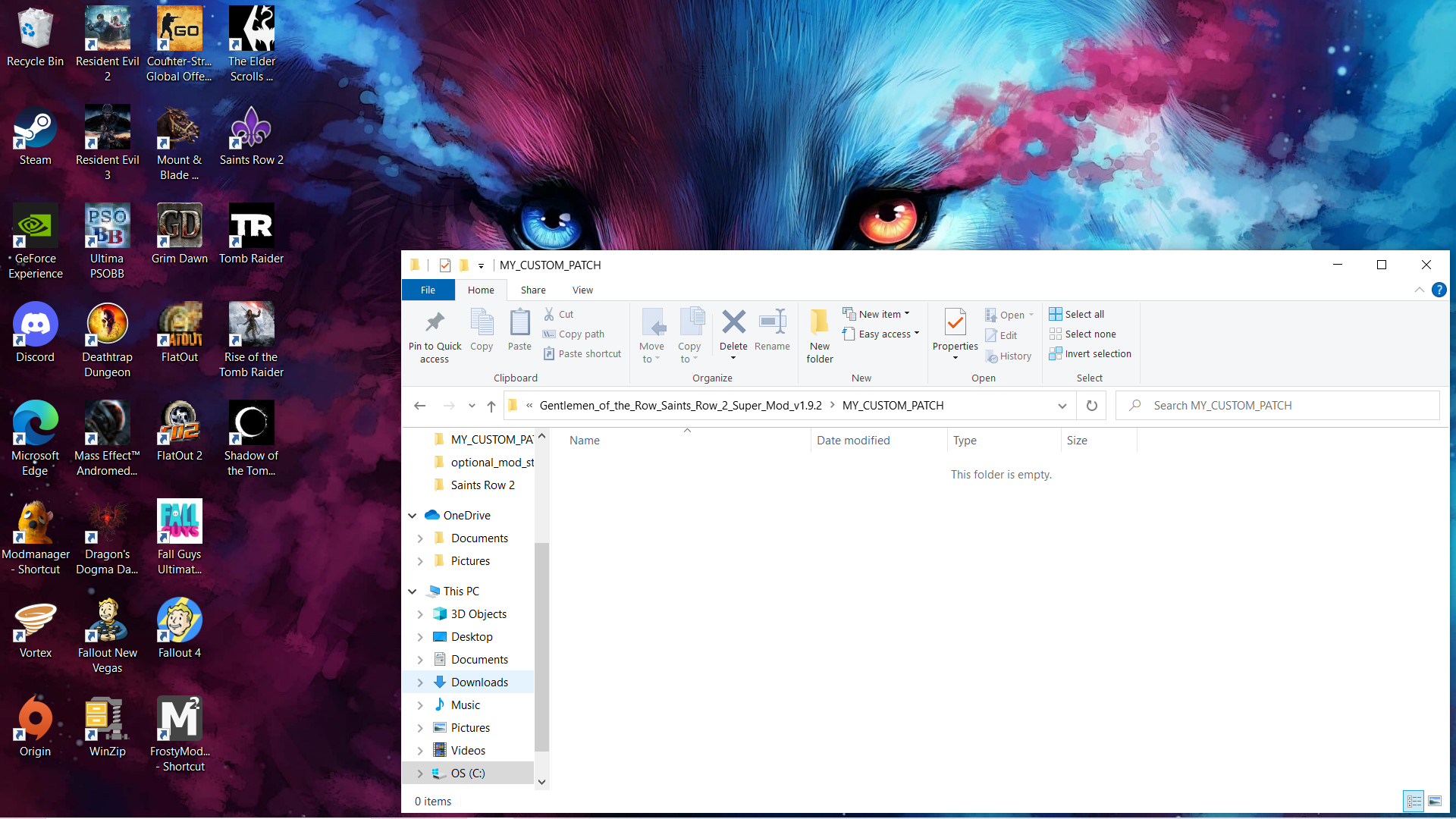Select OS (C:) drive in tree
Screen dimensions: 1456x819
pos(467,773)
